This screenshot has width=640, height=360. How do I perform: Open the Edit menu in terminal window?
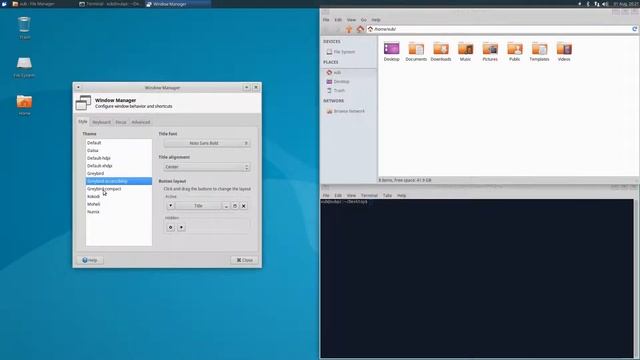338,196
